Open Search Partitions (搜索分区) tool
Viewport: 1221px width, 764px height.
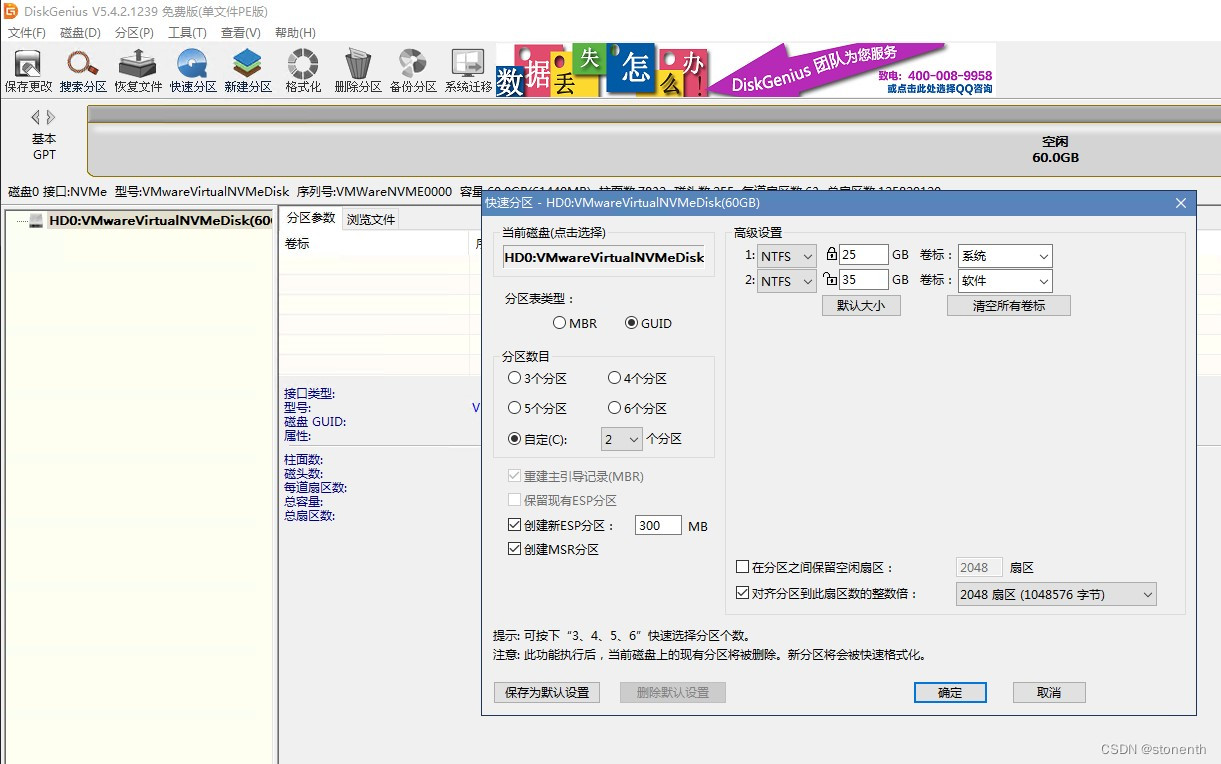pos(83,71)
